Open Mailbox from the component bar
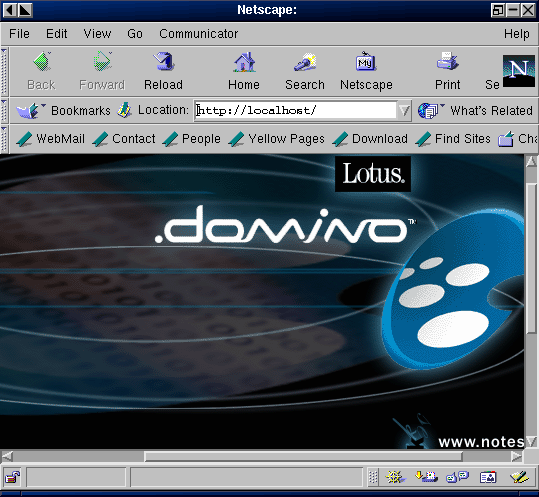This screenshot has width=539, height=497. click(426, 477)
